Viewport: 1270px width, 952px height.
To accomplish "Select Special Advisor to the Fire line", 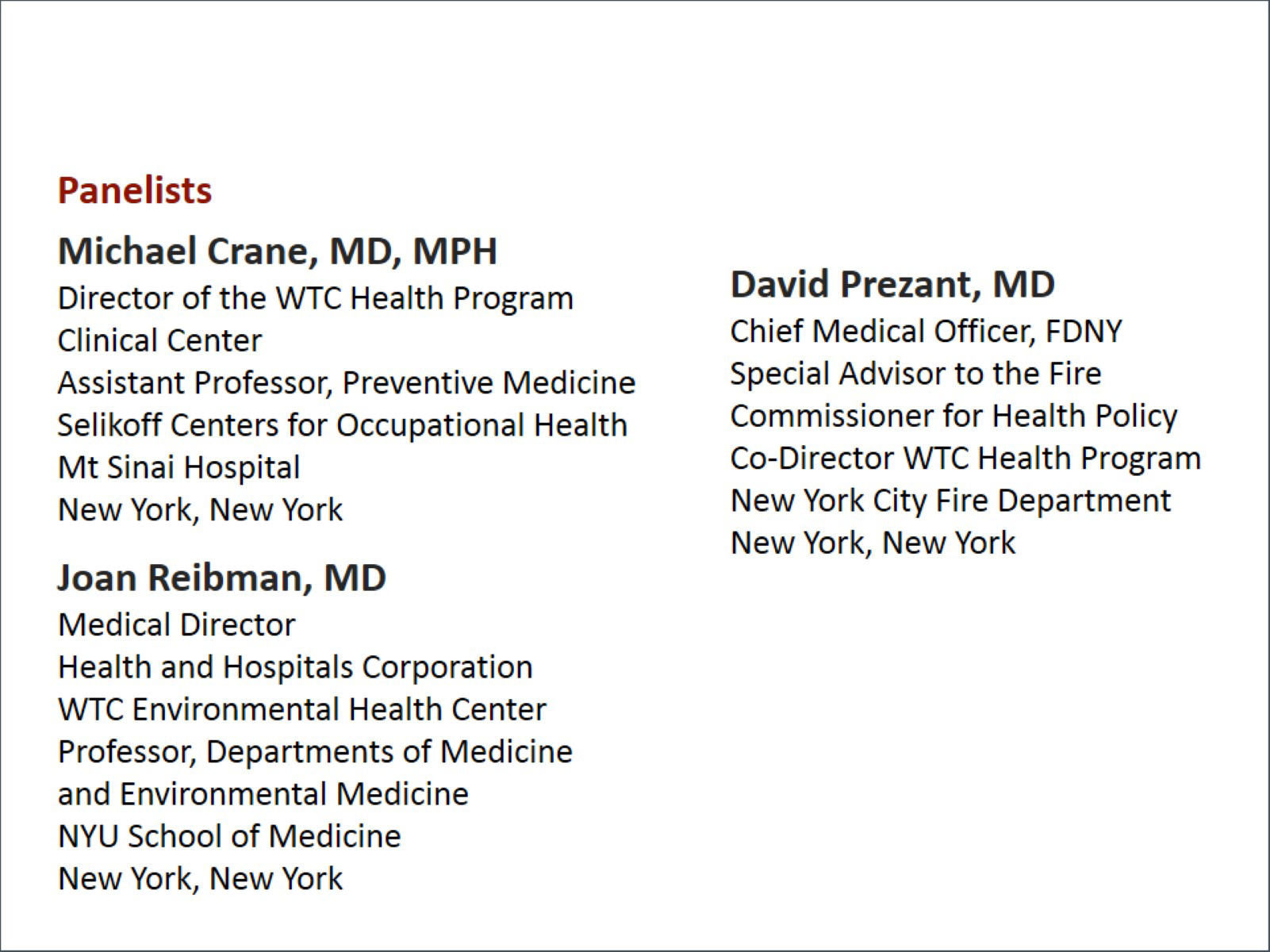I will pos(915,374).
